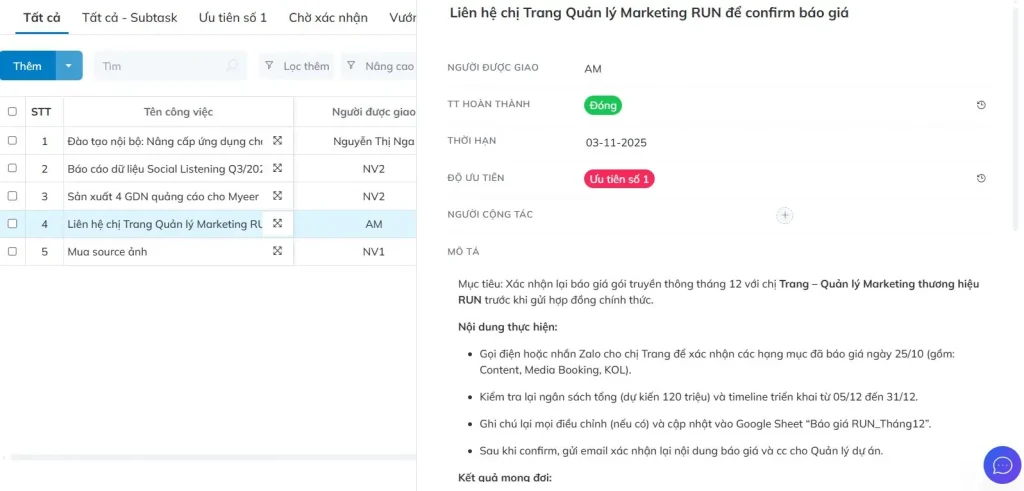Switch to the Tất cả - Subtask tab
Image resolution: width=1024 pixels, height=491 pixels.
[129, 18]
